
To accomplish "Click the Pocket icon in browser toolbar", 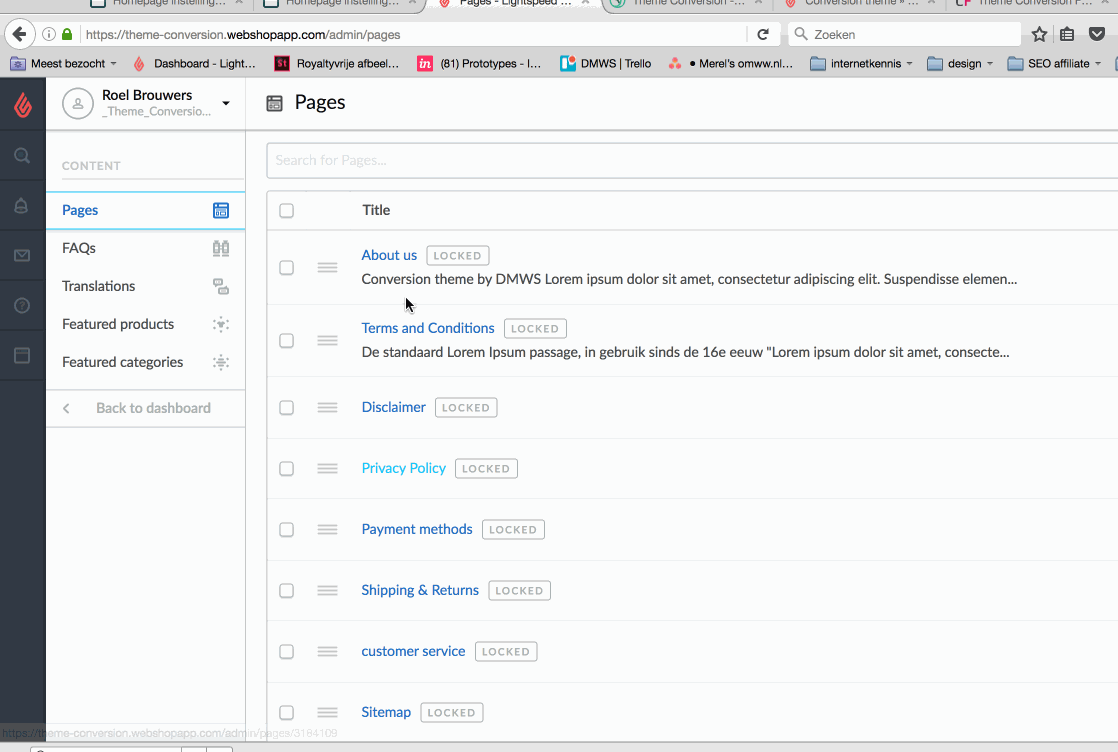I will coord(1097,34).
